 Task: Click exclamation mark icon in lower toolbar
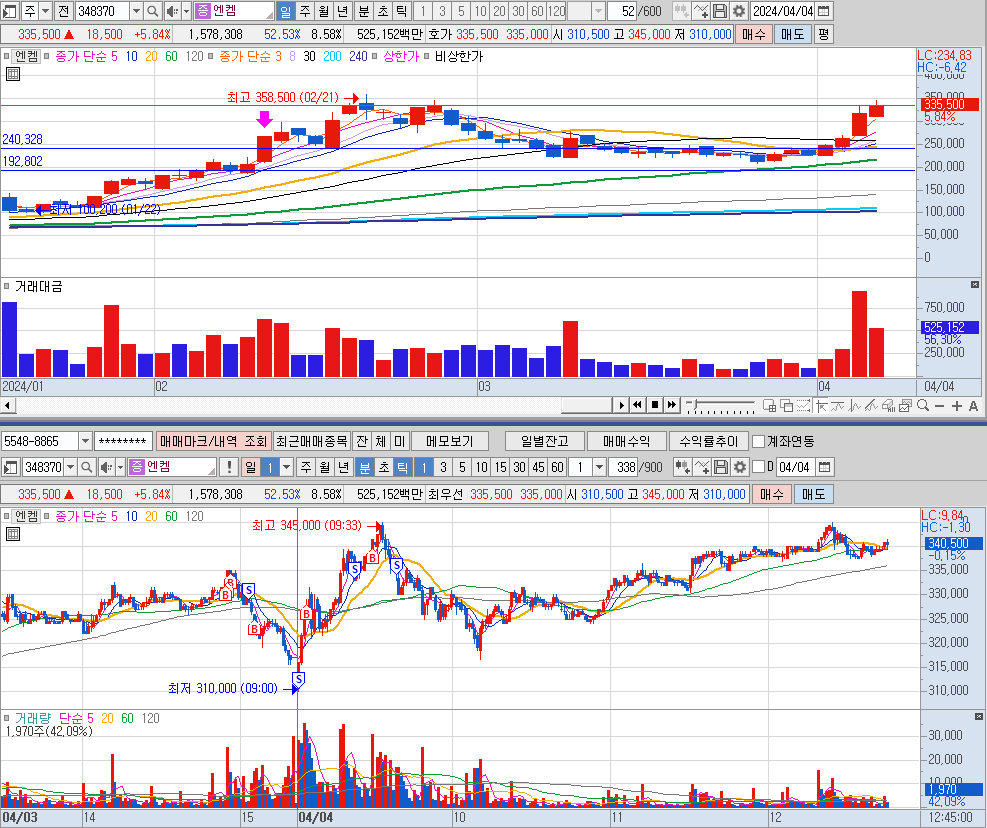pos(229,467)
